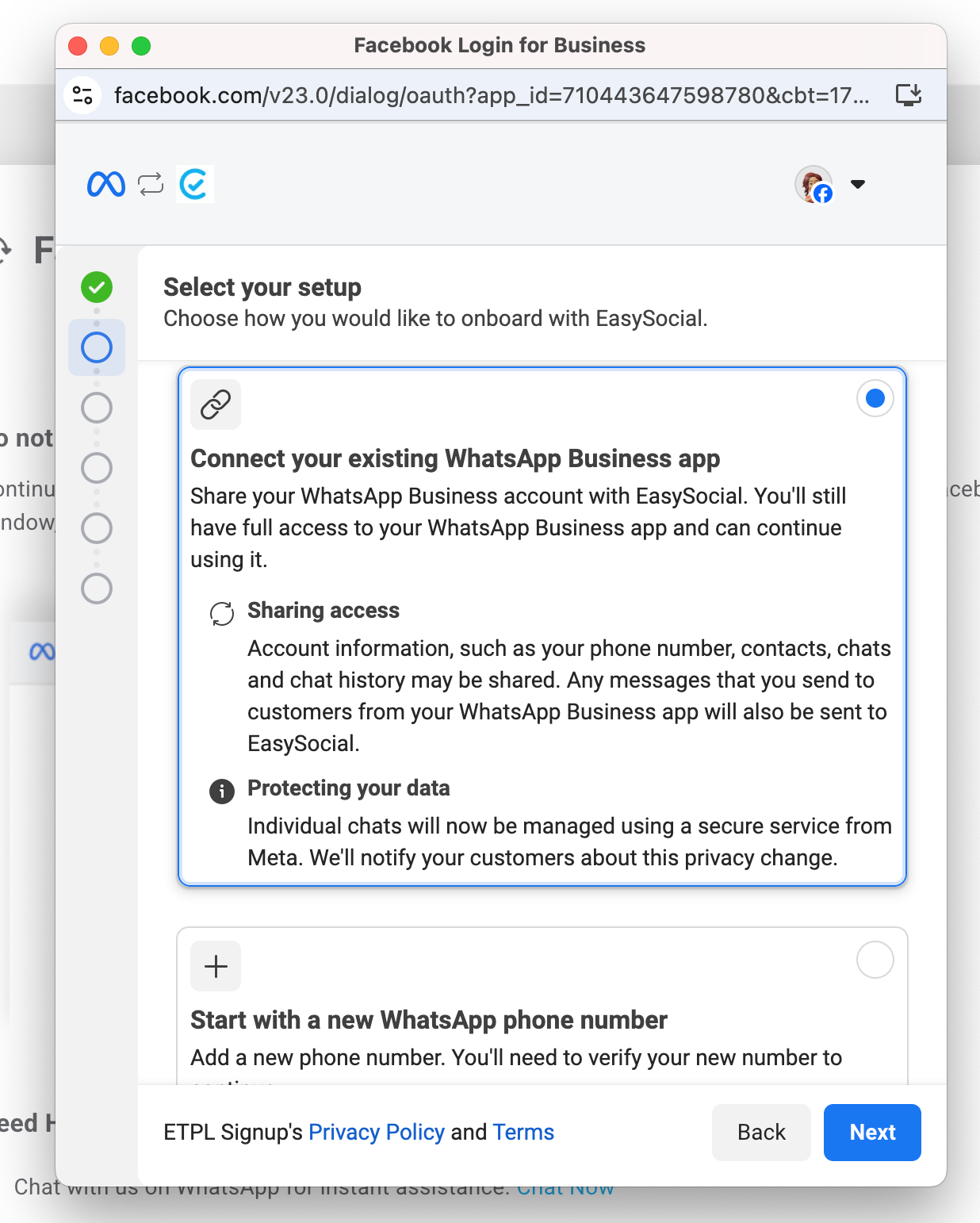Click the Facebook profile avatar

(x=813, y=184)
